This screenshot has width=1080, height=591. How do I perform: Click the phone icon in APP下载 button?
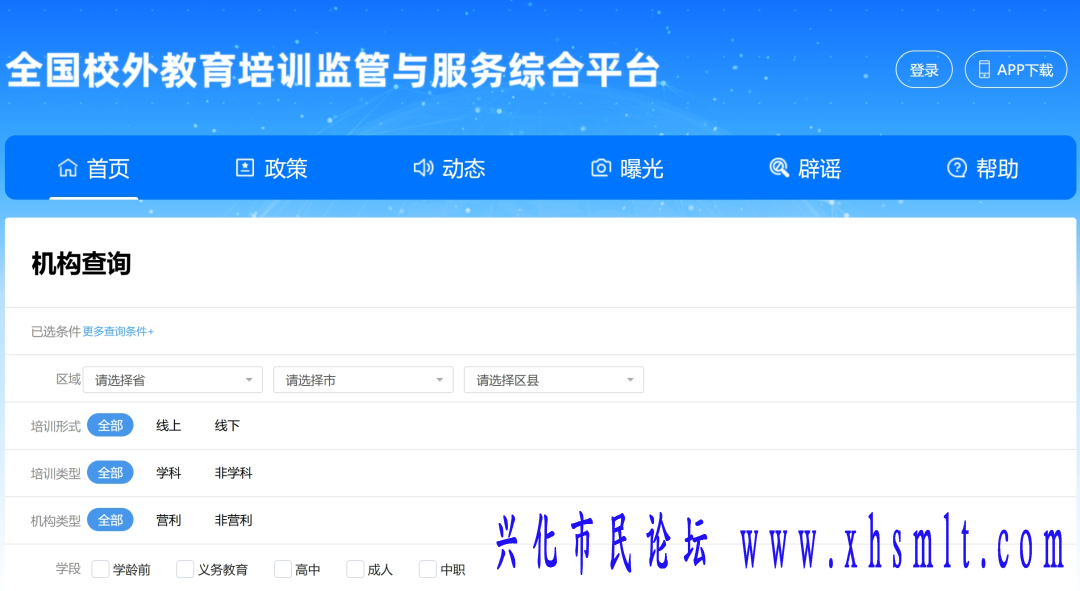click(984, 70)
